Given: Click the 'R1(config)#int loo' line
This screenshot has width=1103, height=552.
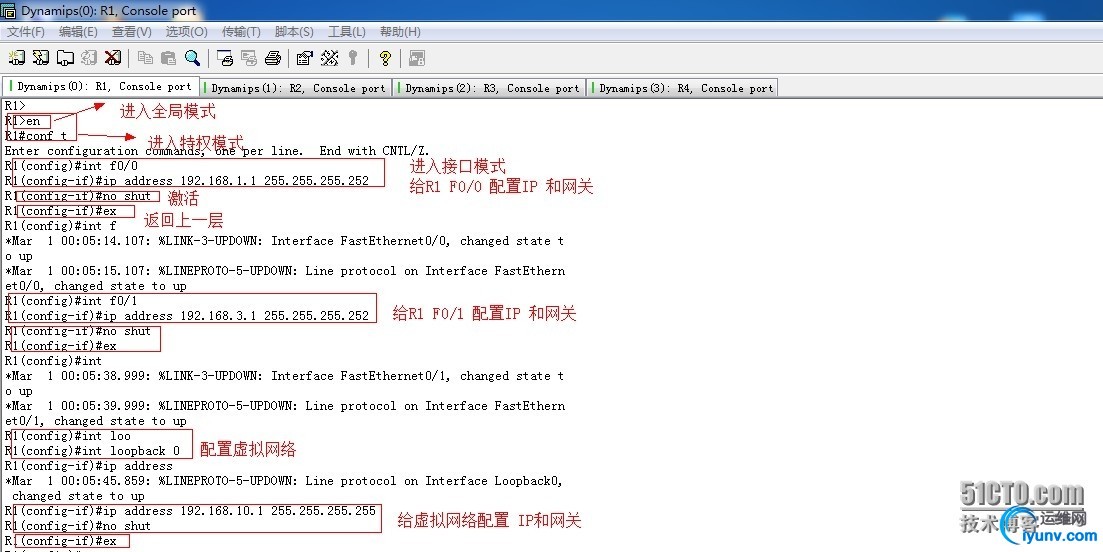Looking at the screenshot, I should click(68, 436).
